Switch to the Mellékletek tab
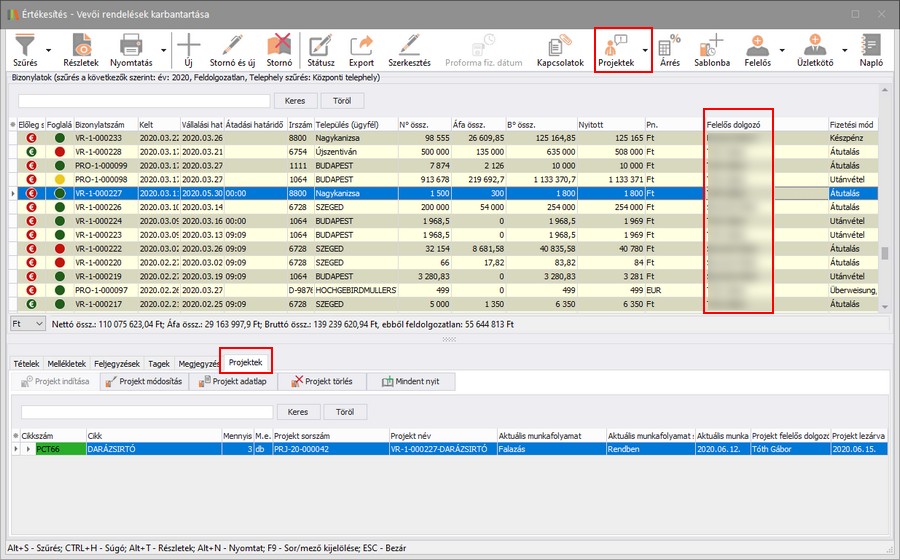This screenshot has height=560, width=900. [66, 363]
